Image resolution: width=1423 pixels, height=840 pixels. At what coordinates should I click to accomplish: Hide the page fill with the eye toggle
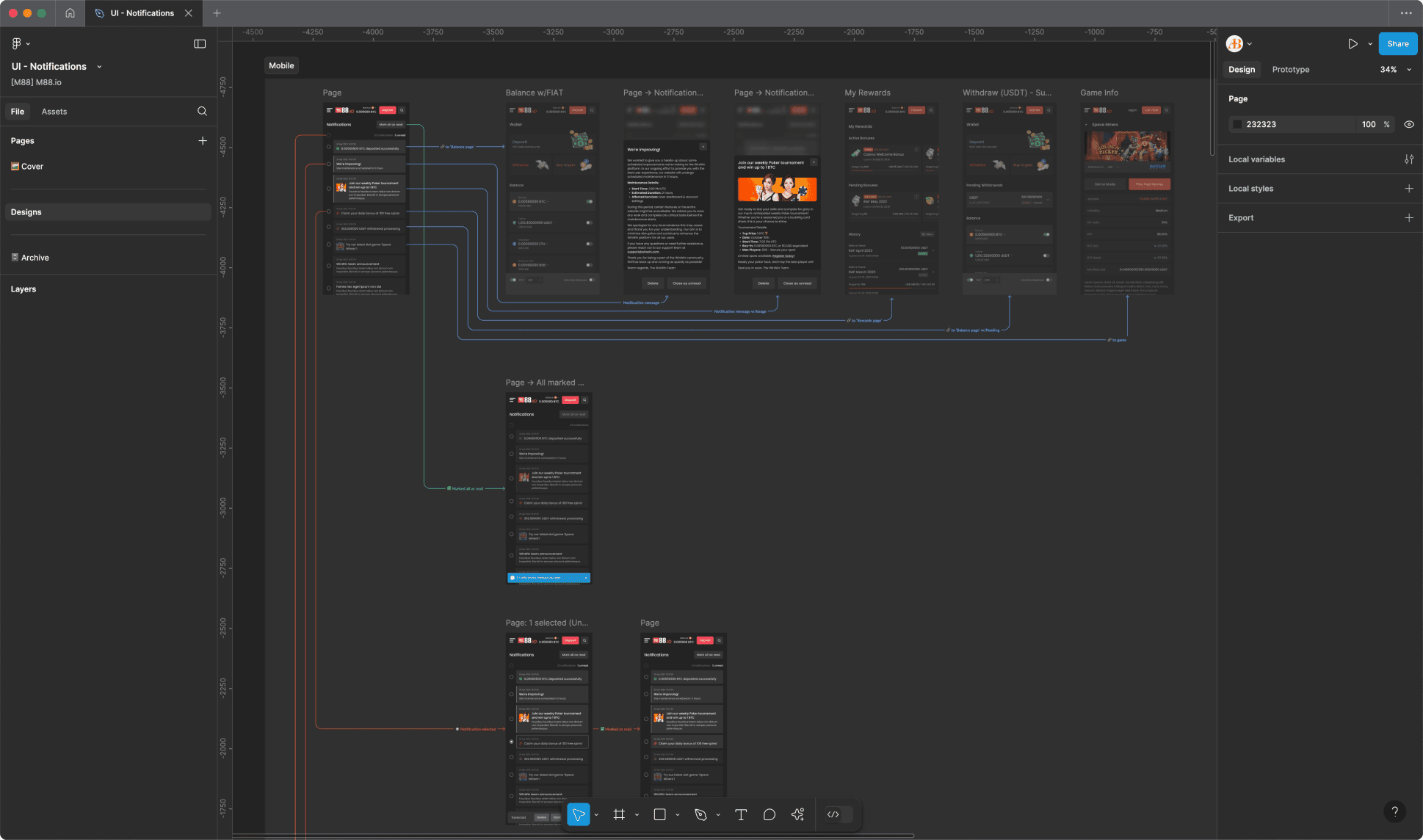pos(1409,124)
